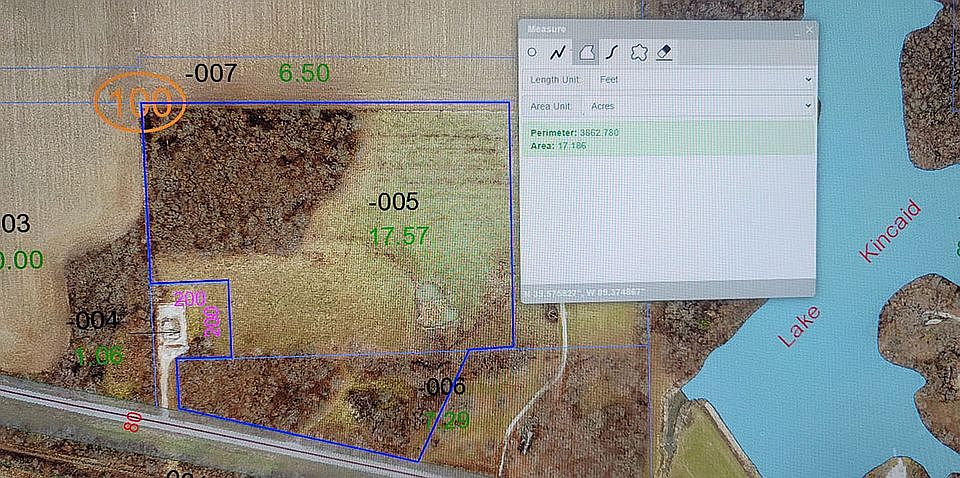The image size is (960, 478).
Task: Open the Area Unit dropdown showing Acres
Action: pyautogui.click(x=699, y=106)
